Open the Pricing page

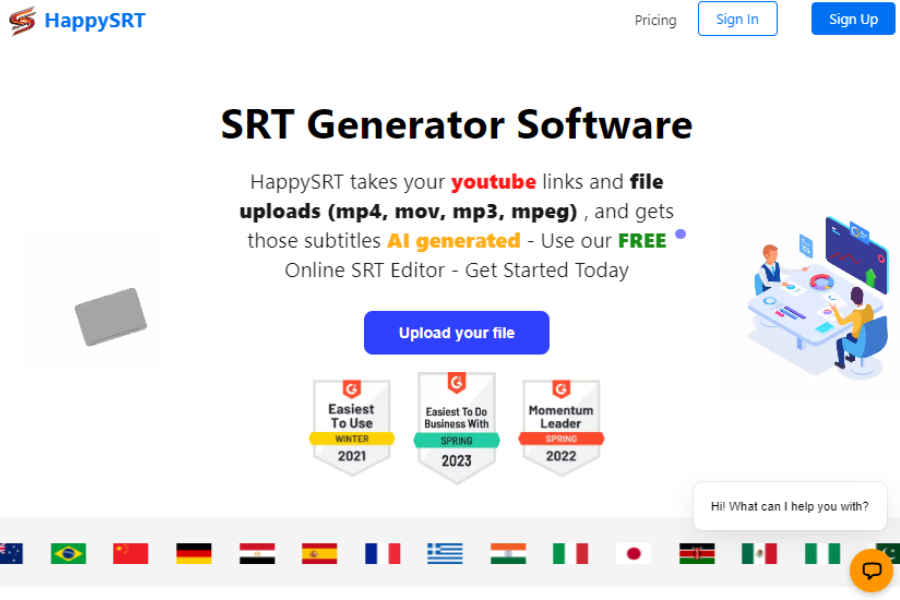click(x=655, y=19)
